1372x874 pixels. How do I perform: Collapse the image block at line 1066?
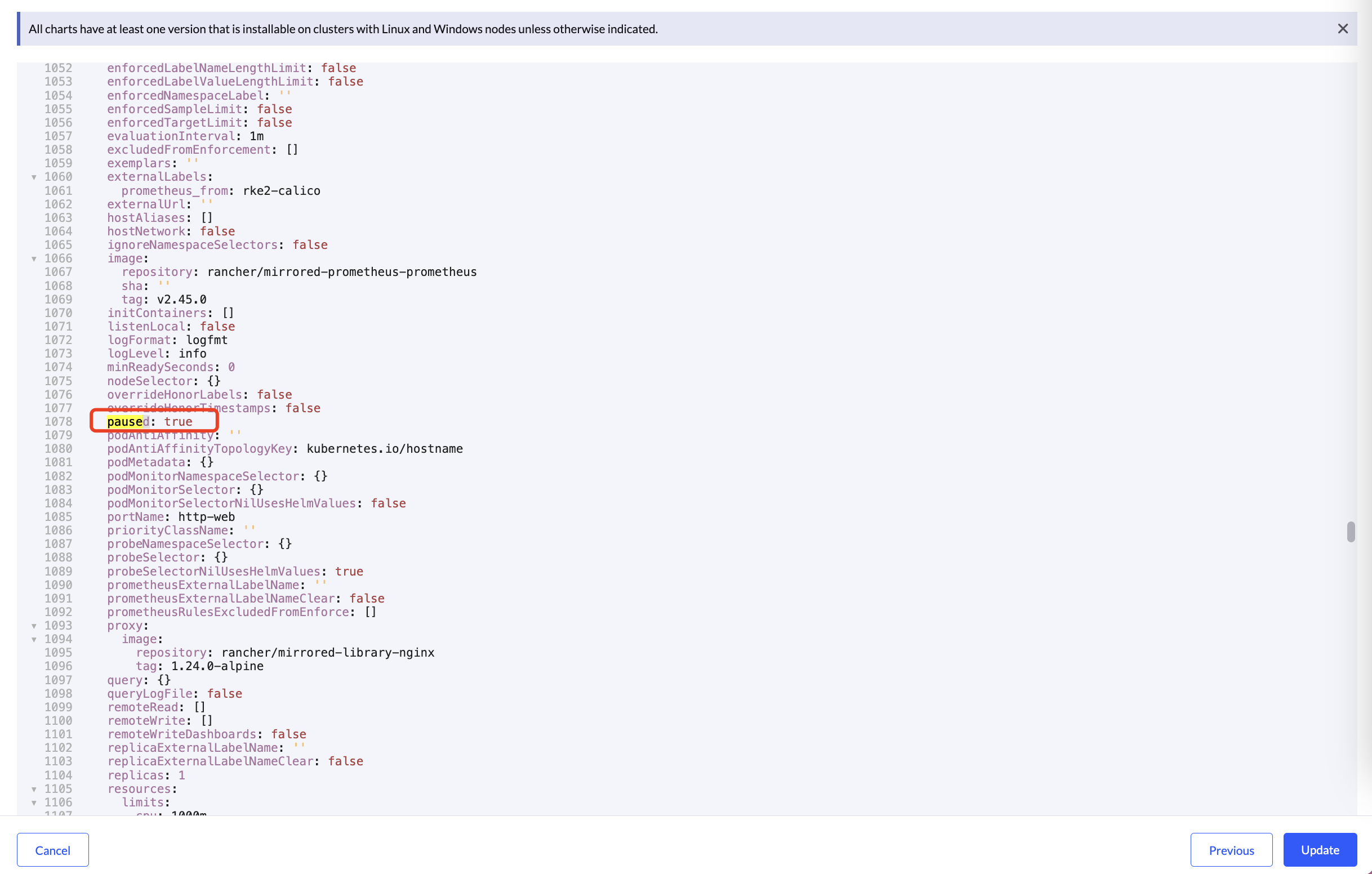(x=34, y=258)
